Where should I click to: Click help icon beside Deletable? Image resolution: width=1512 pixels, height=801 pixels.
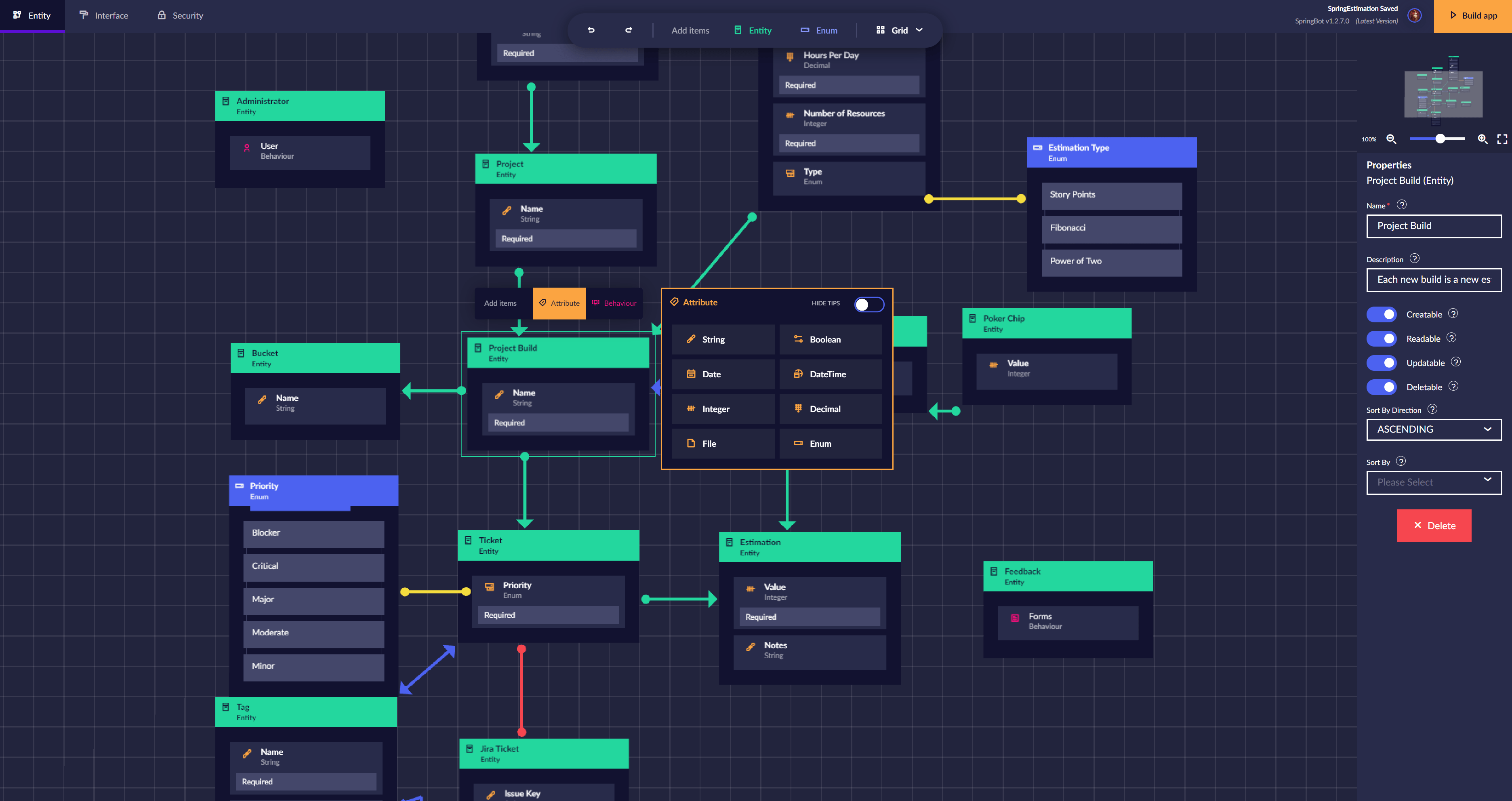[1453, 386]
